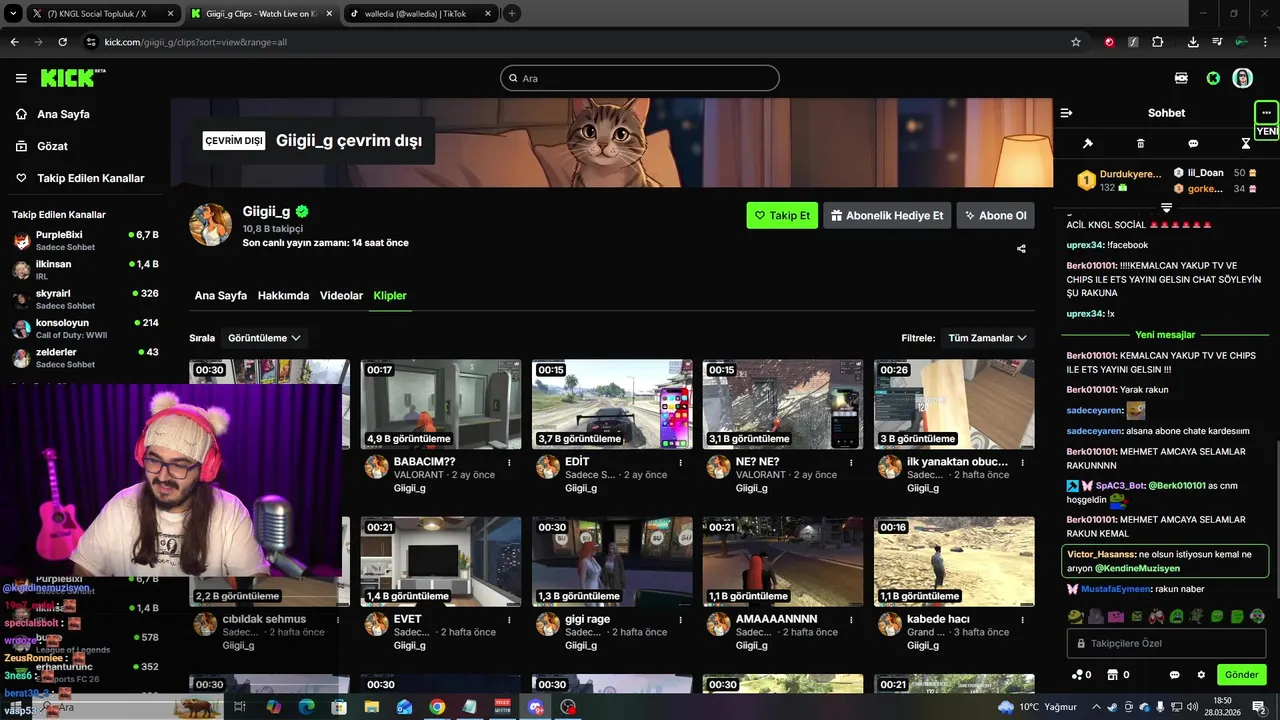The width and height of the screenshot is (1280, 720).
Task: Click the hammer moderation icon in chat
Action: [1088, 144]
